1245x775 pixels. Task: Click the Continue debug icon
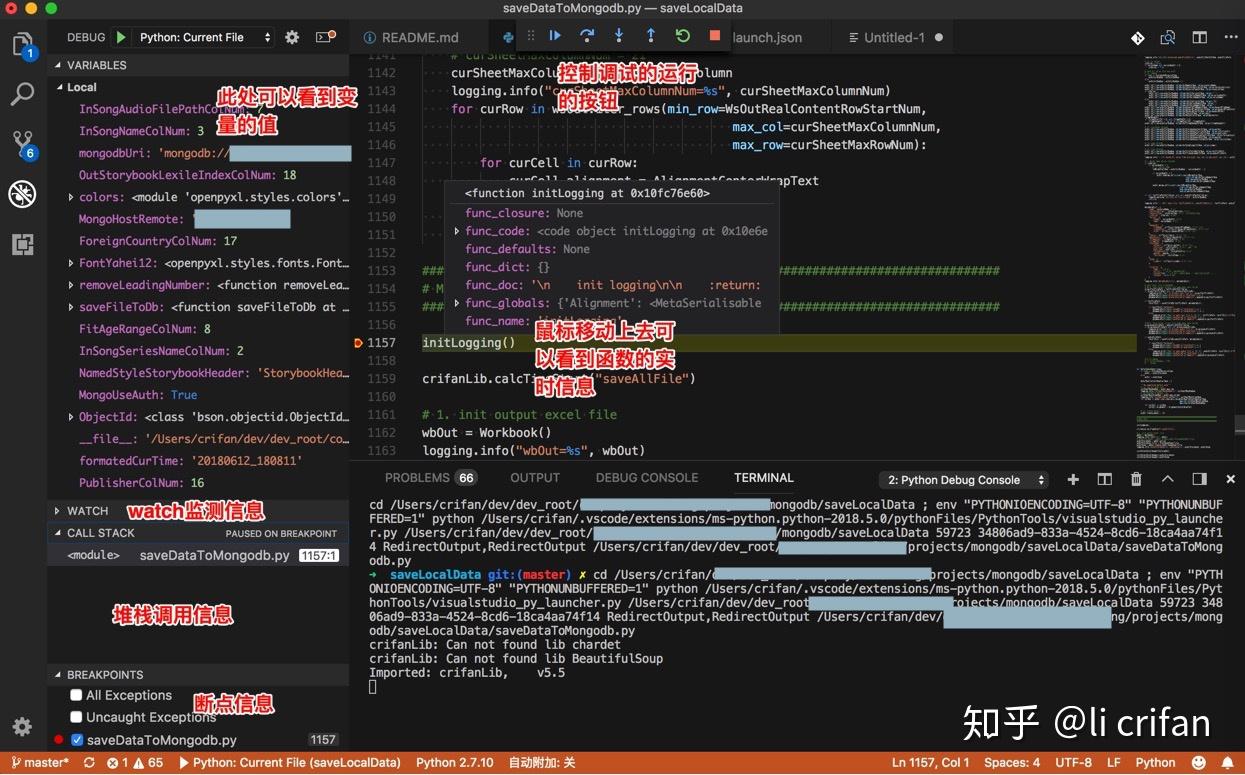[555, 36]
